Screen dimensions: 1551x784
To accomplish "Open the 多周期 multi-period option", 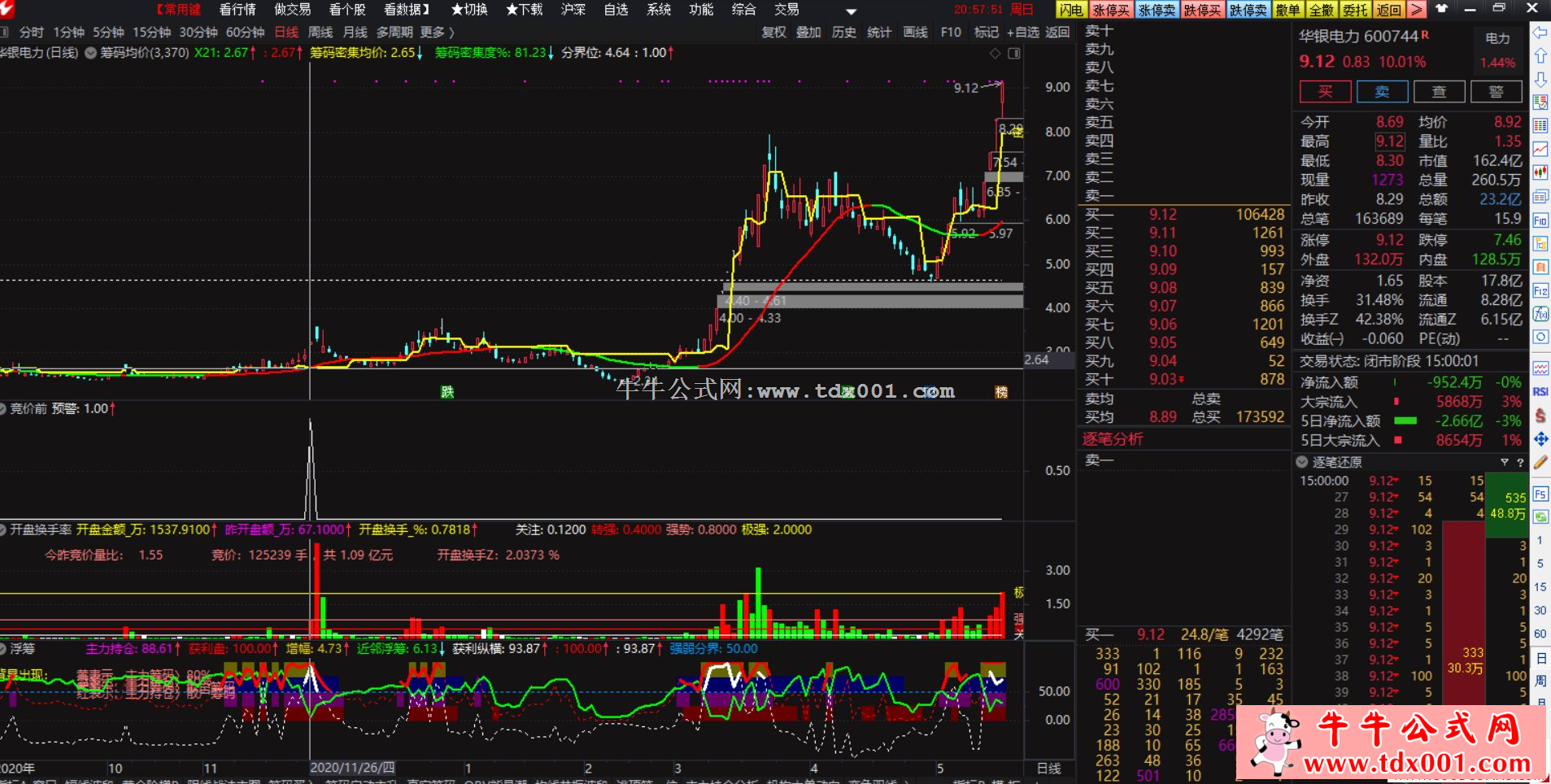I will [394, 33].
